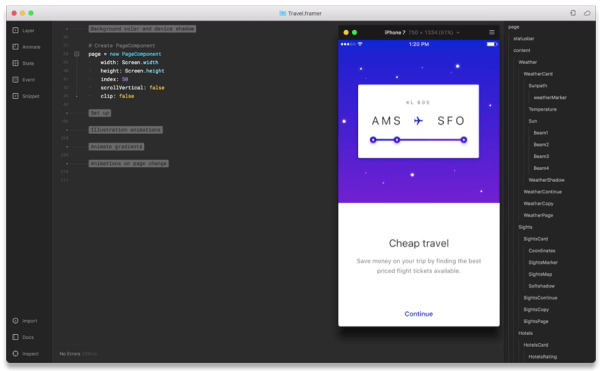This screenshot has height=371, width=600.
Task: Open the iPhone 7 device dropdown
Action: pyautogui.click(x=422, y=33)
